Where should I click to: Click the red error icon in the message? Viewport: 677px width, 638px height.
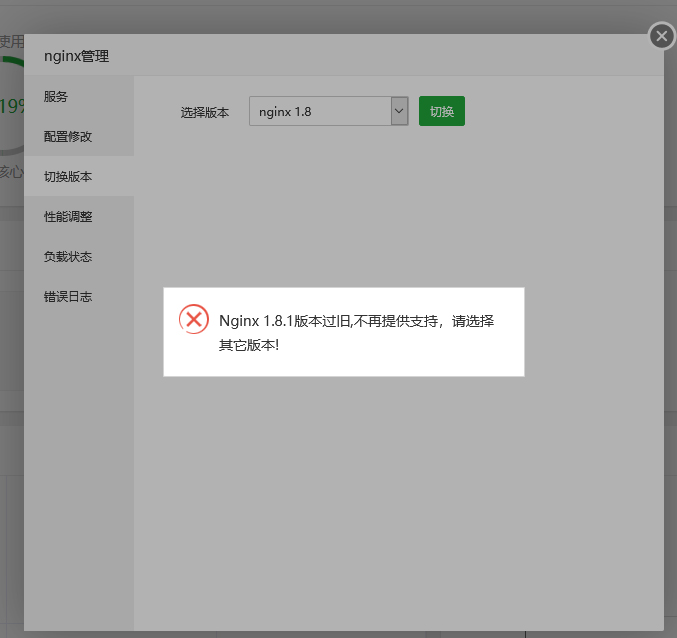click(194, 320)
